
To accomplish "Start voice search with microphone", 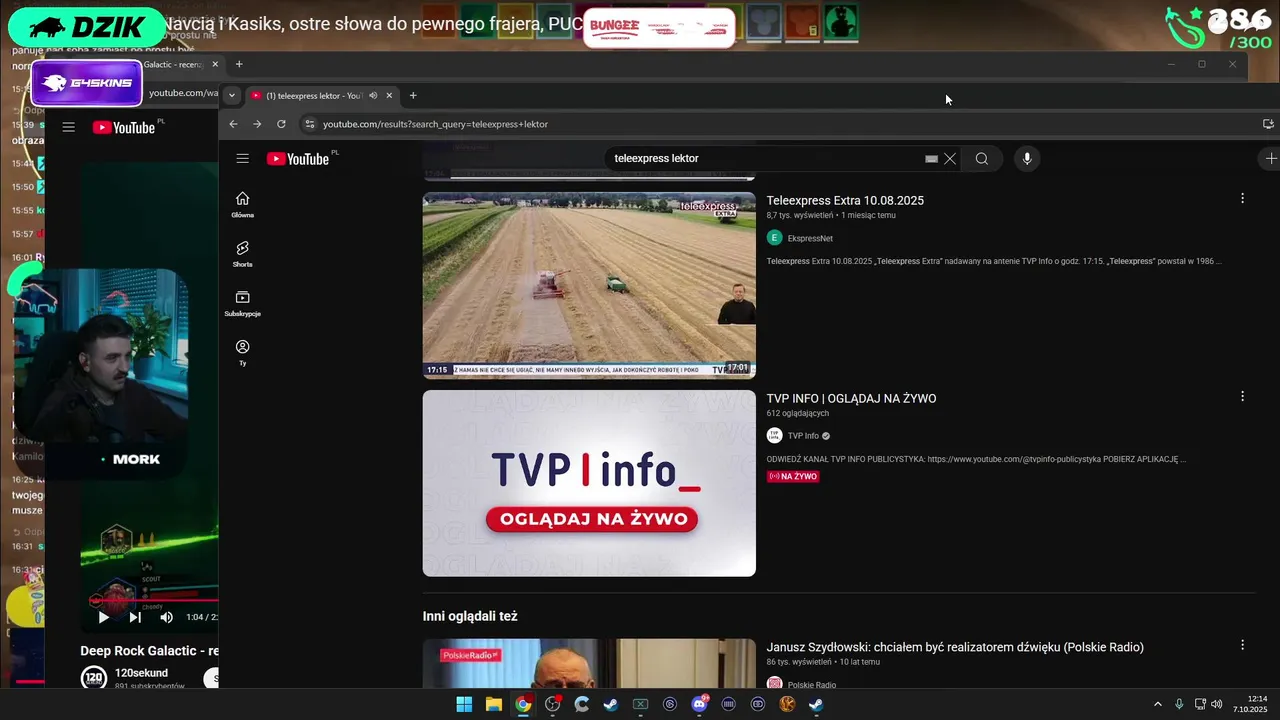I will pyautogui.click(x=1027, y=158).
